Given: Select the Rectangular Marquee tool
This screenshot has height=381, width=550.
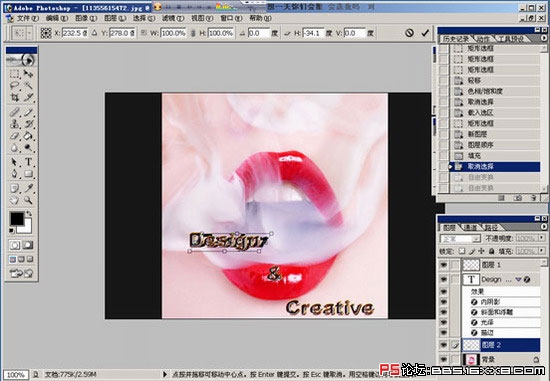Looking at the screenshot, I should (14, 74).
